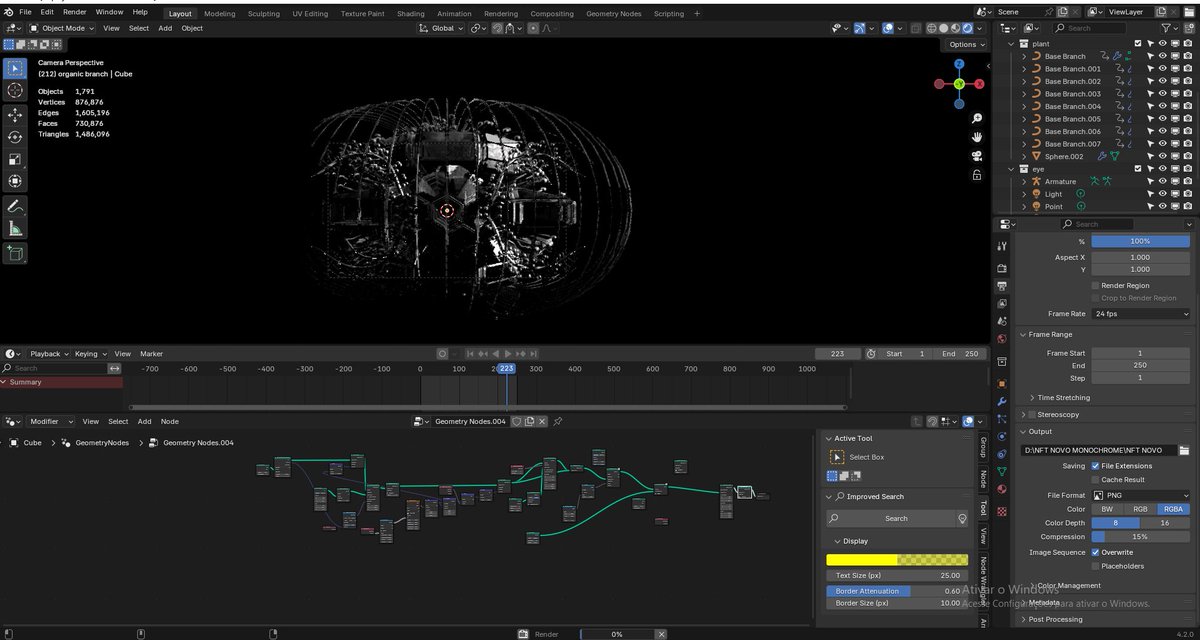This screenshot has width=1200, height=640.
Task: Click the Z axis on navigation gizmo
Action: (958, 63)
